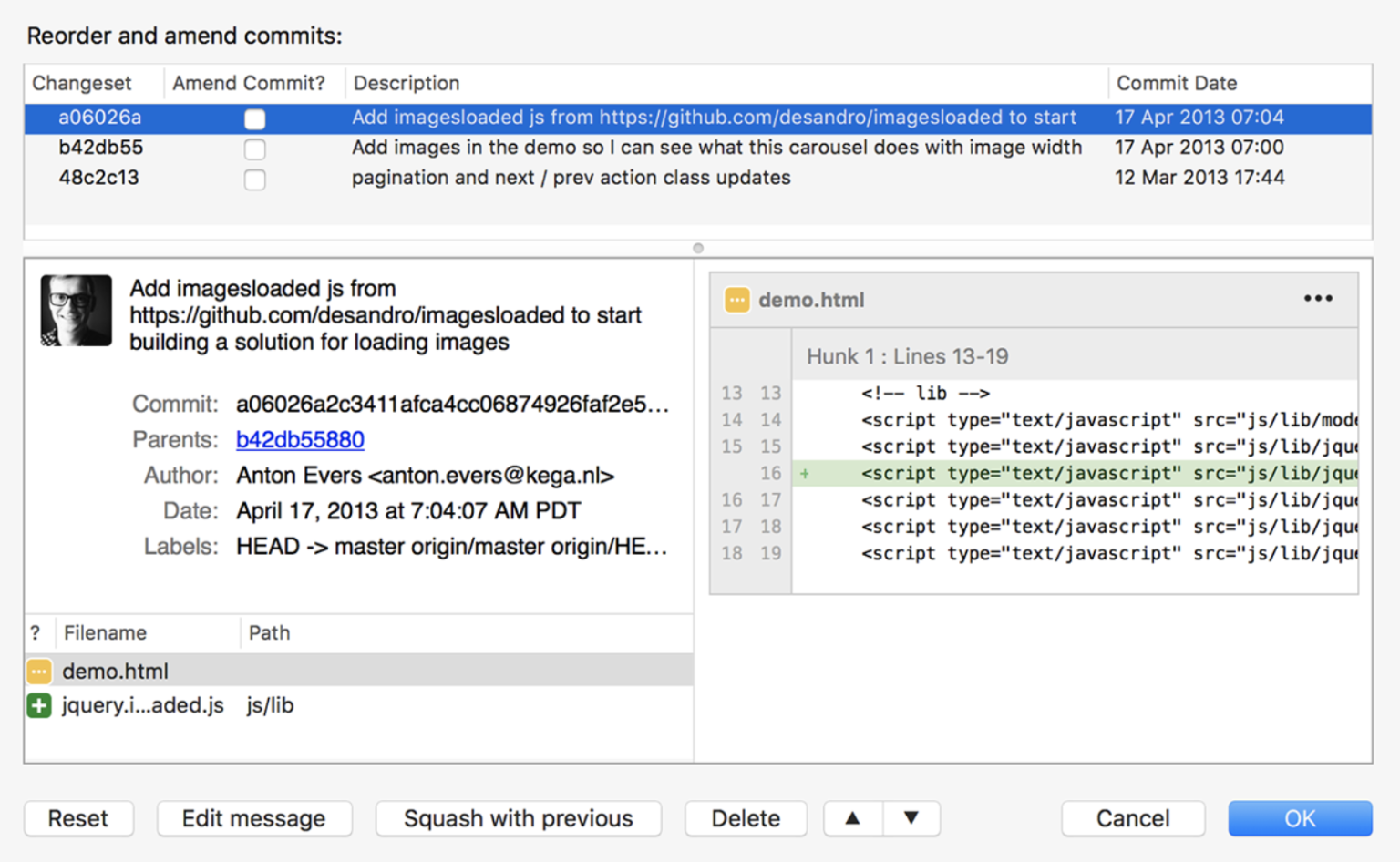
Task: Cancel the rebase dialog
Action: pos(1133,818)
